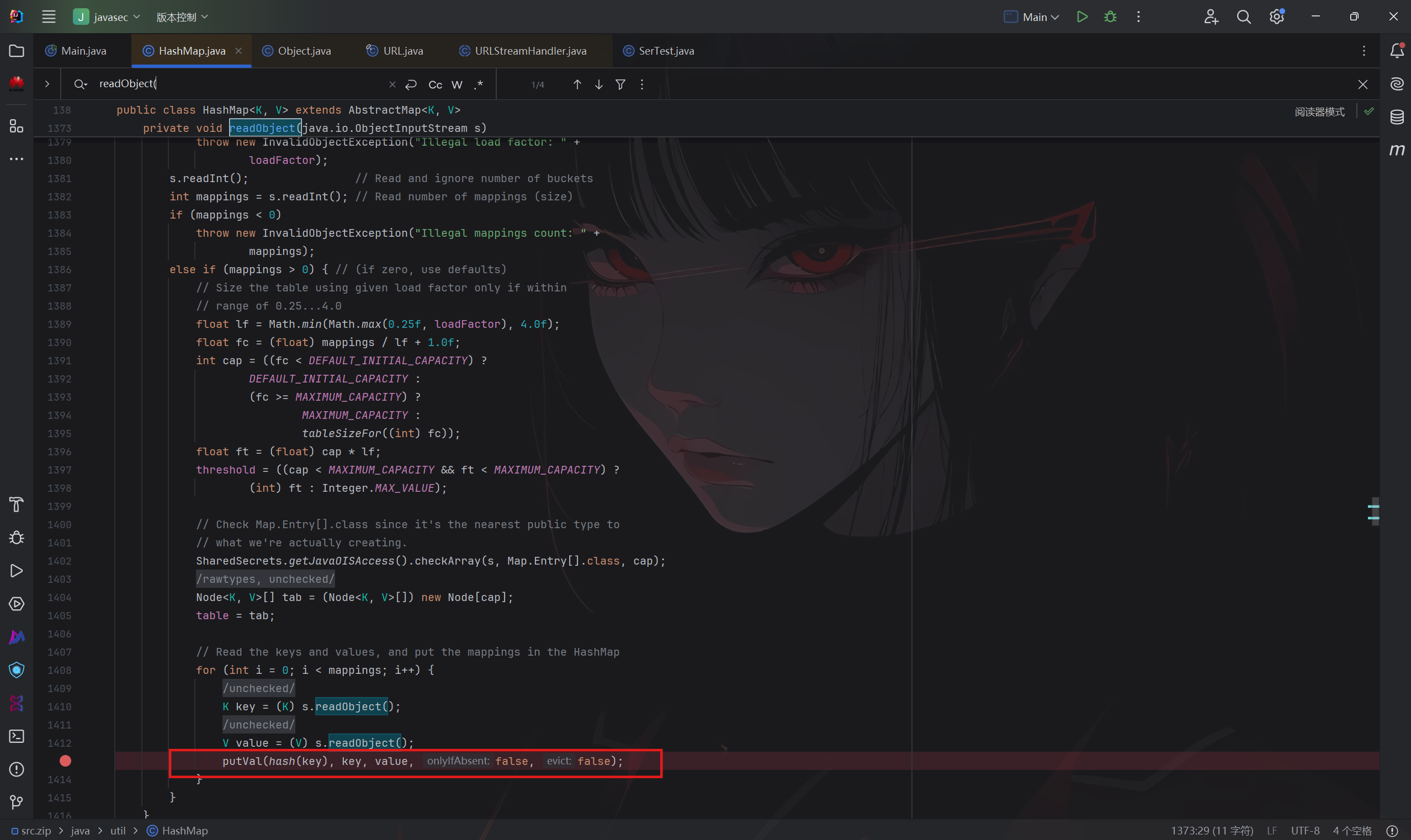Open the Maven tool window
The width and height of the screenshot is (1411, 840).
tap(1397, 150)
